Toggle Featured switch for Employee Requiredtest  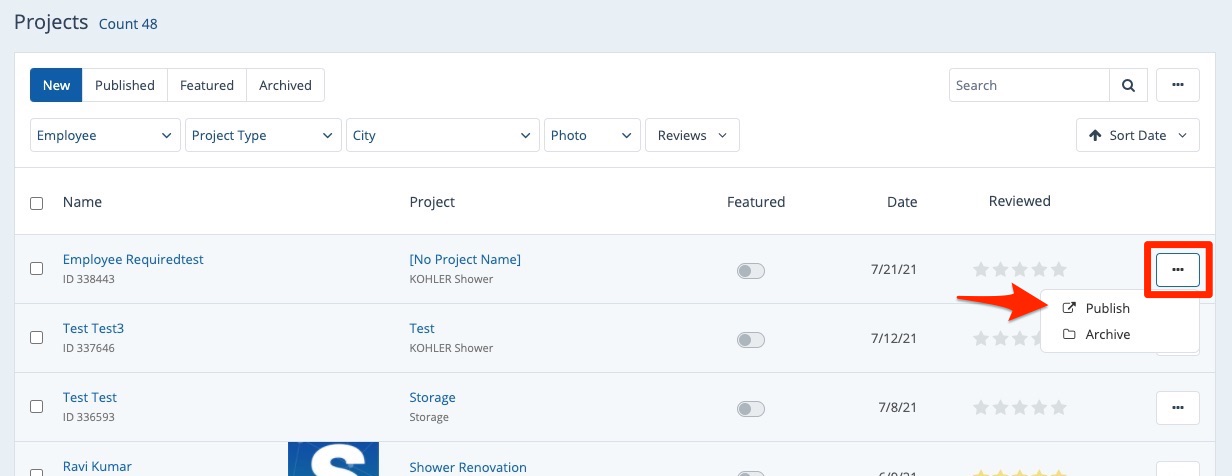click(x=750, y=271)
